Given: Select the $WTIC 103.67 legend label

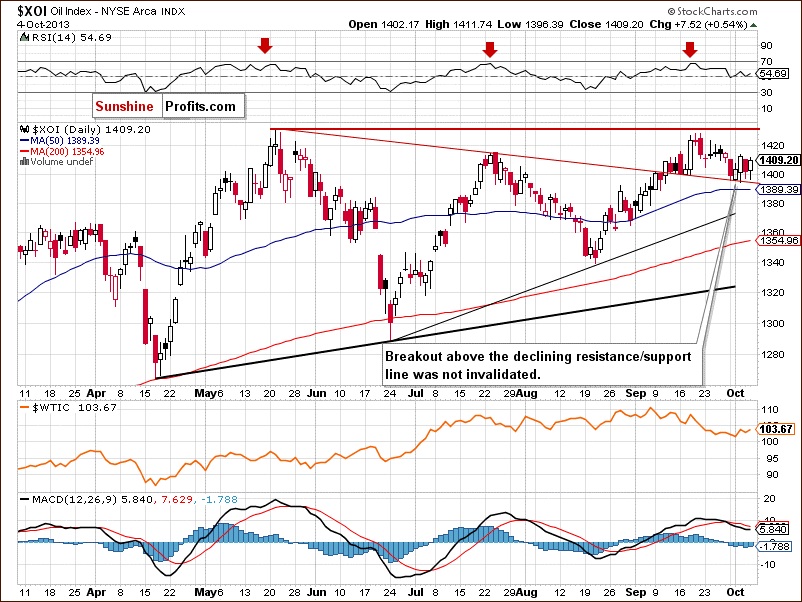Looking at the screenshot, I should (75, 408).
